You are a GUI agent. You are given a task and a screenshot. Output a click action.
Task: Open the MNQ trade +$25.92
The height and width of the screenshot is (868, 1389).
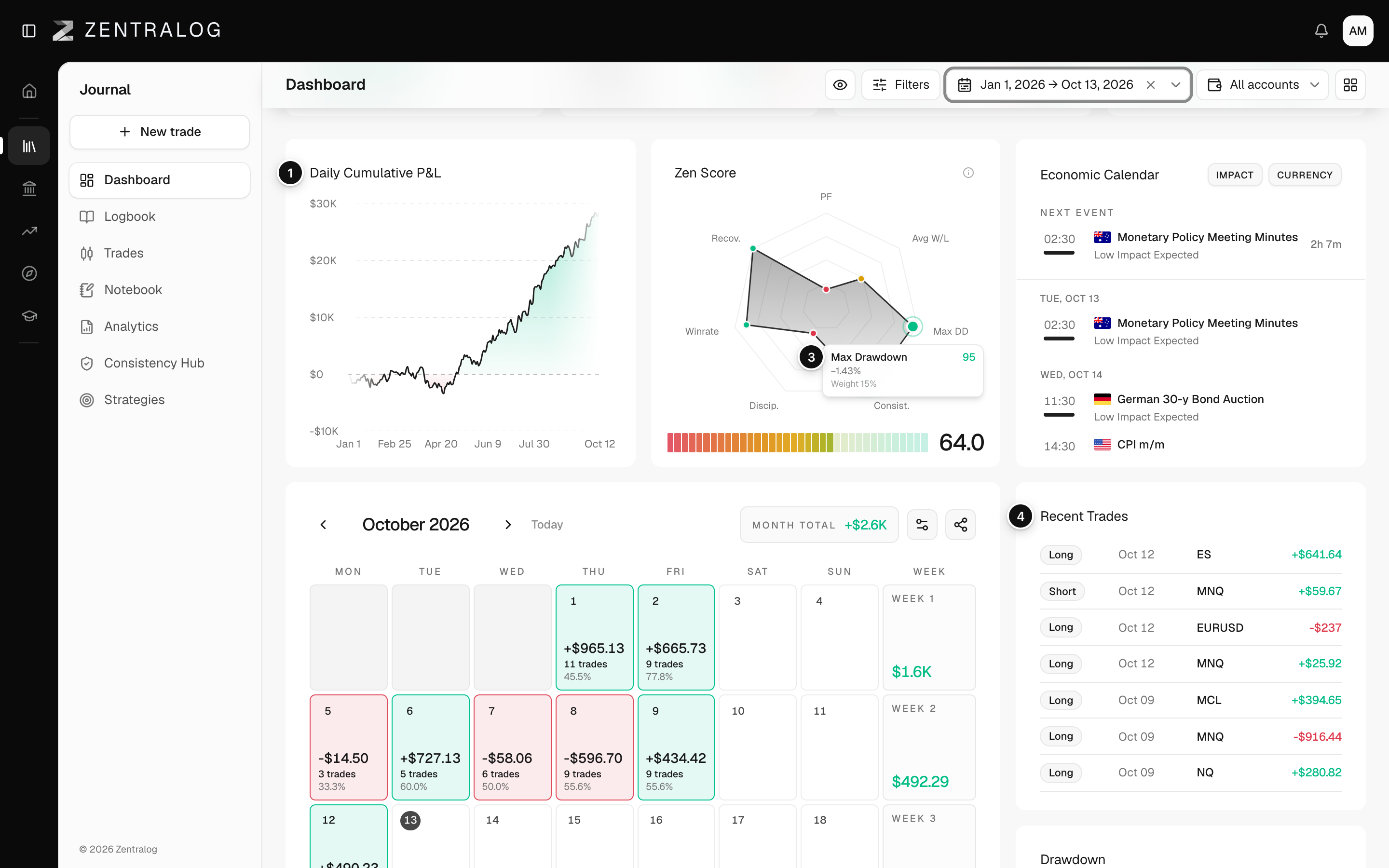point(1190,664)
